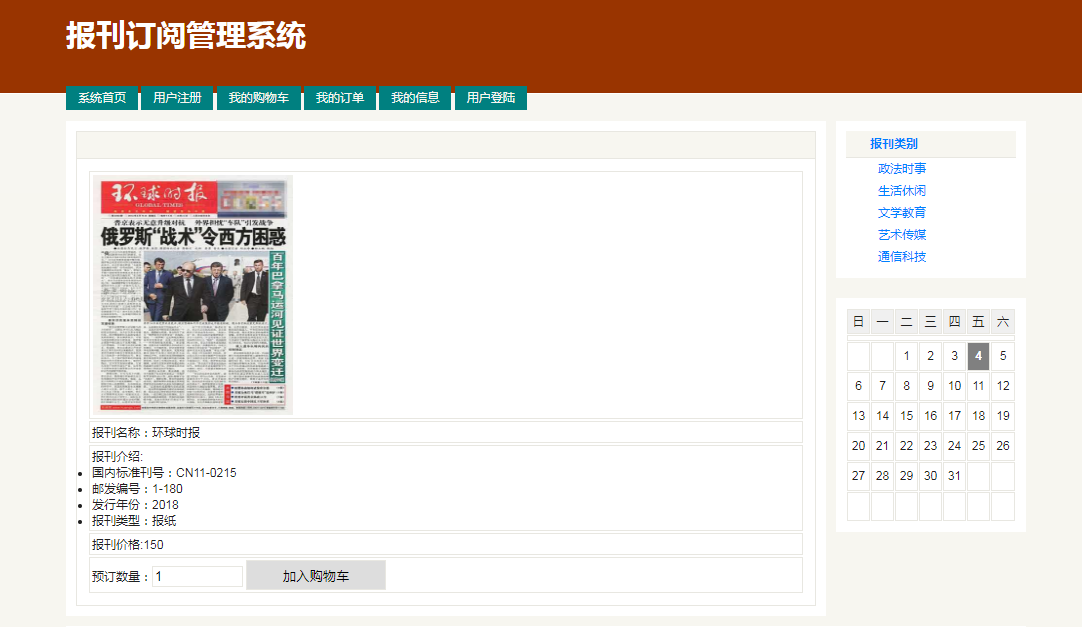Image resolution: width=1082 pixels, height=627 pixels.
Task: Select calendar date 20
Action: (858, 446)
